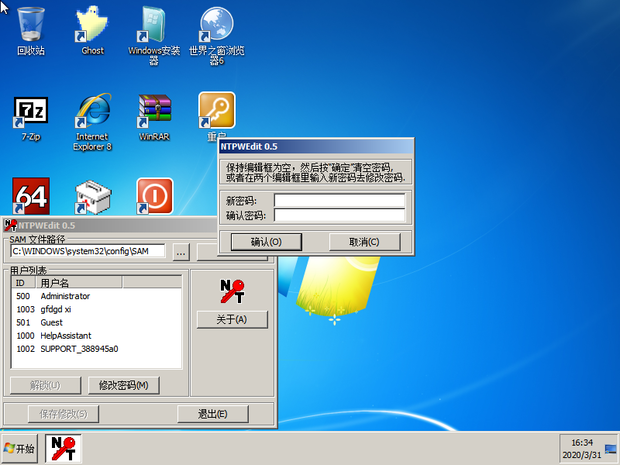Screen dimensions: 620x465
Task: Select the SUPPORT_388945a0 user row
Action: click(x=96, y=349)
